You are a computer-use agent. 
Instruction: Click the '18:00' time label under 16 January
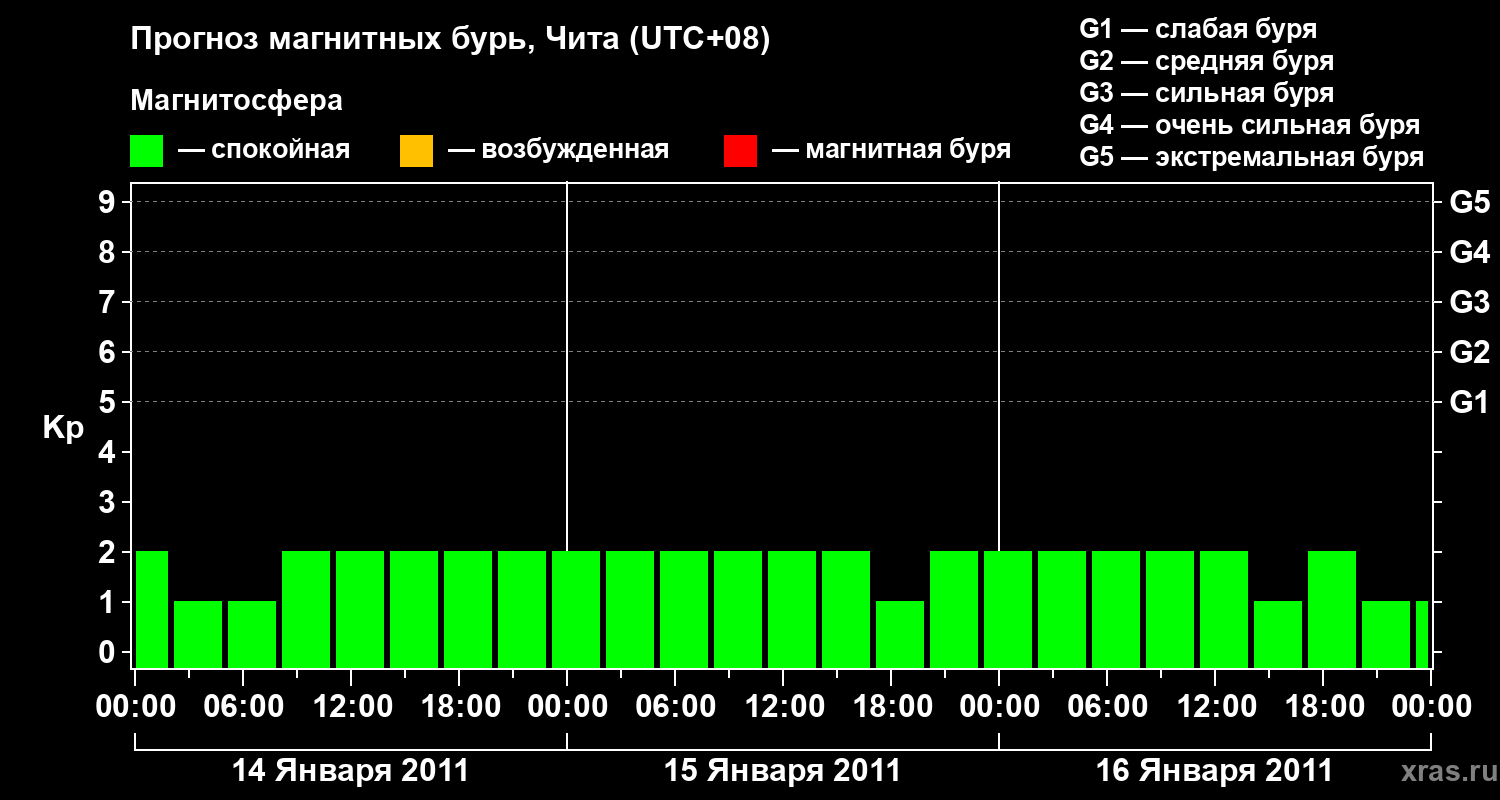pyautogui.click(x=1323, y=707)
